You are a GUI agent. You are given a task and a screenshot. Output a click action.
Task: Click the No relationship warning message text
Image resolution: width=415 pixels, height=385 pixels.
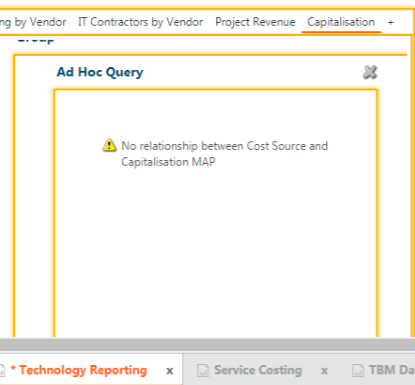224,154
